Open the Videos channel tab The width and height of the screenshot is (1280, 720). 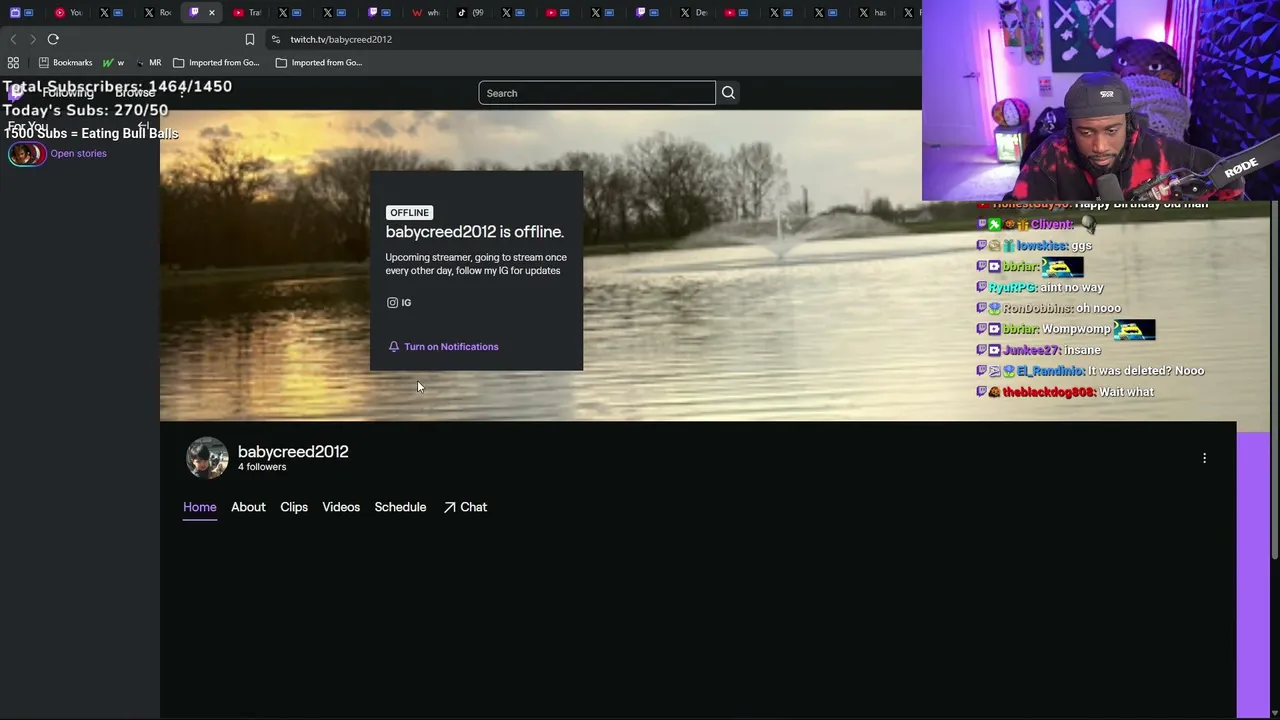tap(341, 507)
